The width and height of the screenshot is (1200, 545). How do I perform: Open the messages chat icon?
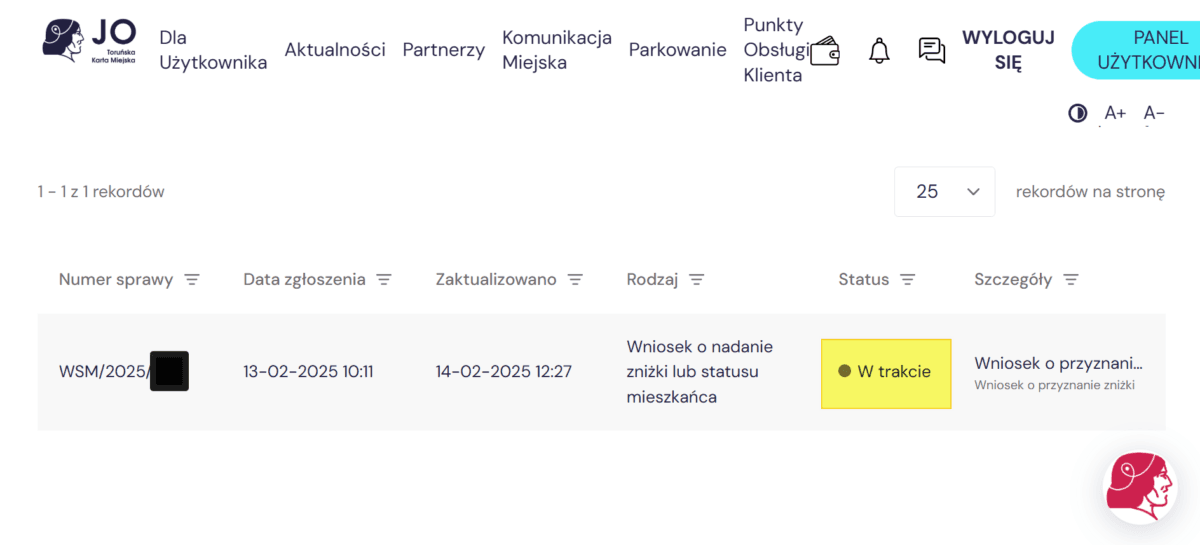pos(932,51)
